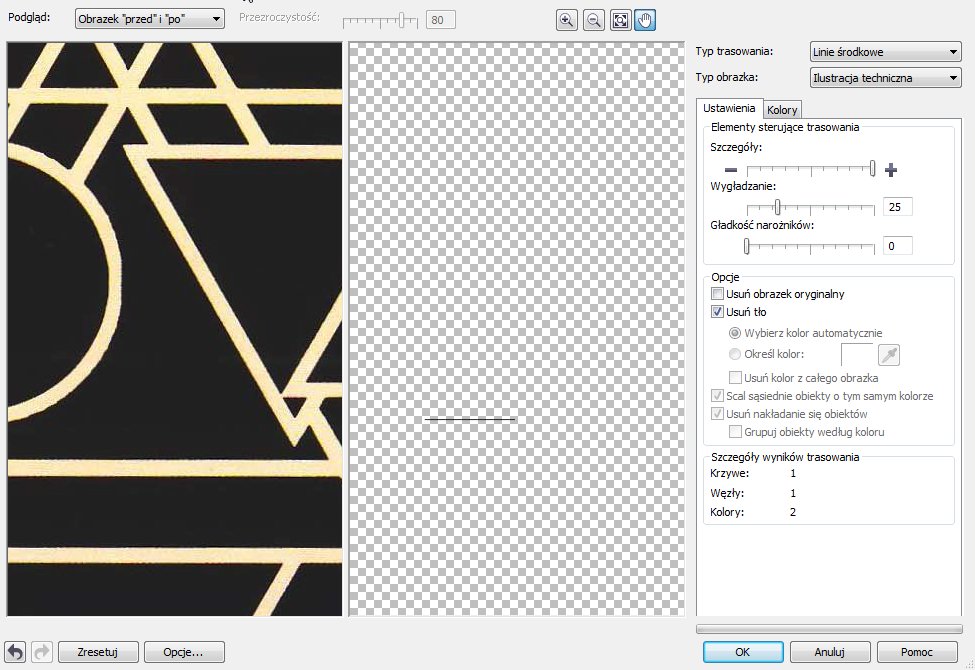
Task: Click the Gładkość narożników value field
Action: pos(897,246)
